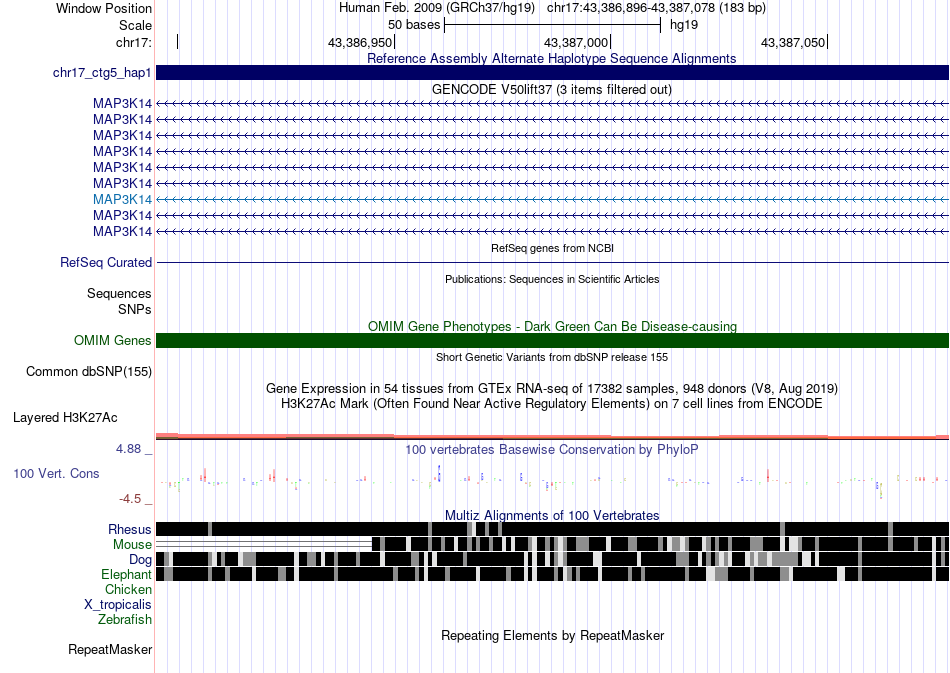Click the chr17_ctg5_hap1 track label
The height and width of the screenshot is (673, 950).
click(102, 73)
